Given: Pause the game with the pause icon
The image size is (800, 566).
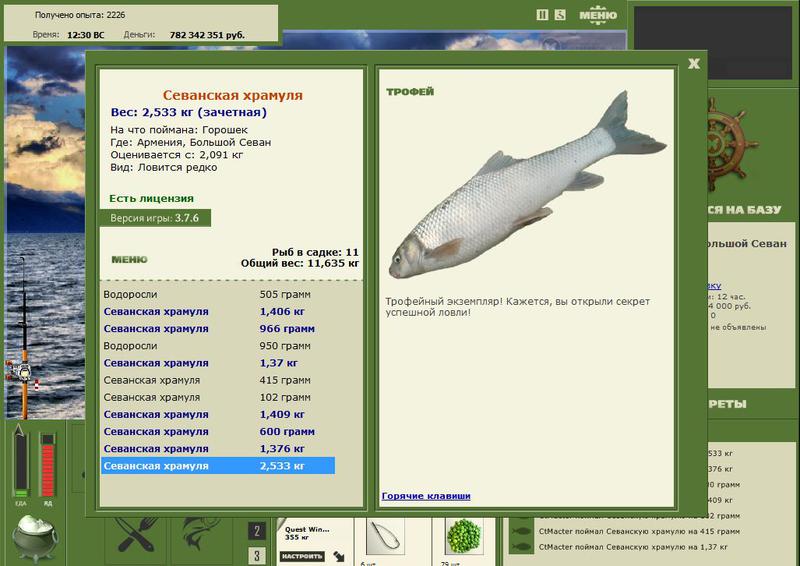Looking at the screenshot, I should pyautogui.click(x=542, y=15).
